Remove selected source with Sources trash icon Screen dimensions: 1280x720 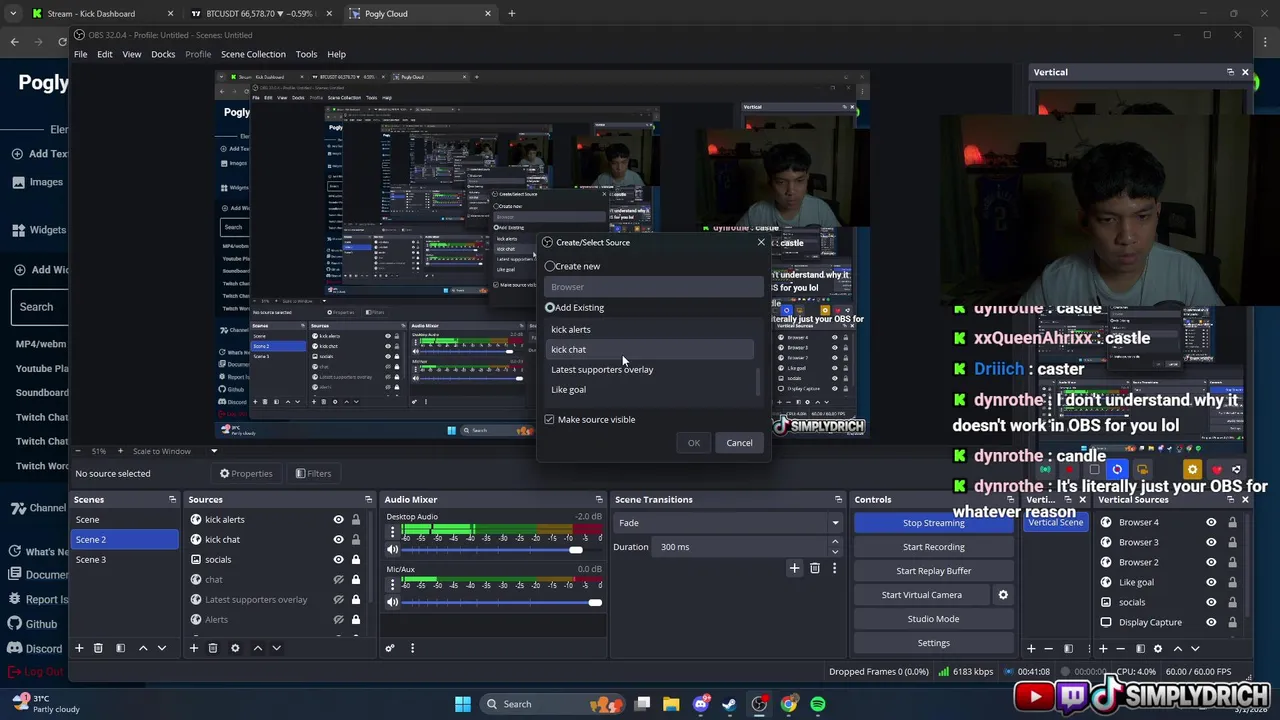[x=213, y=648]
